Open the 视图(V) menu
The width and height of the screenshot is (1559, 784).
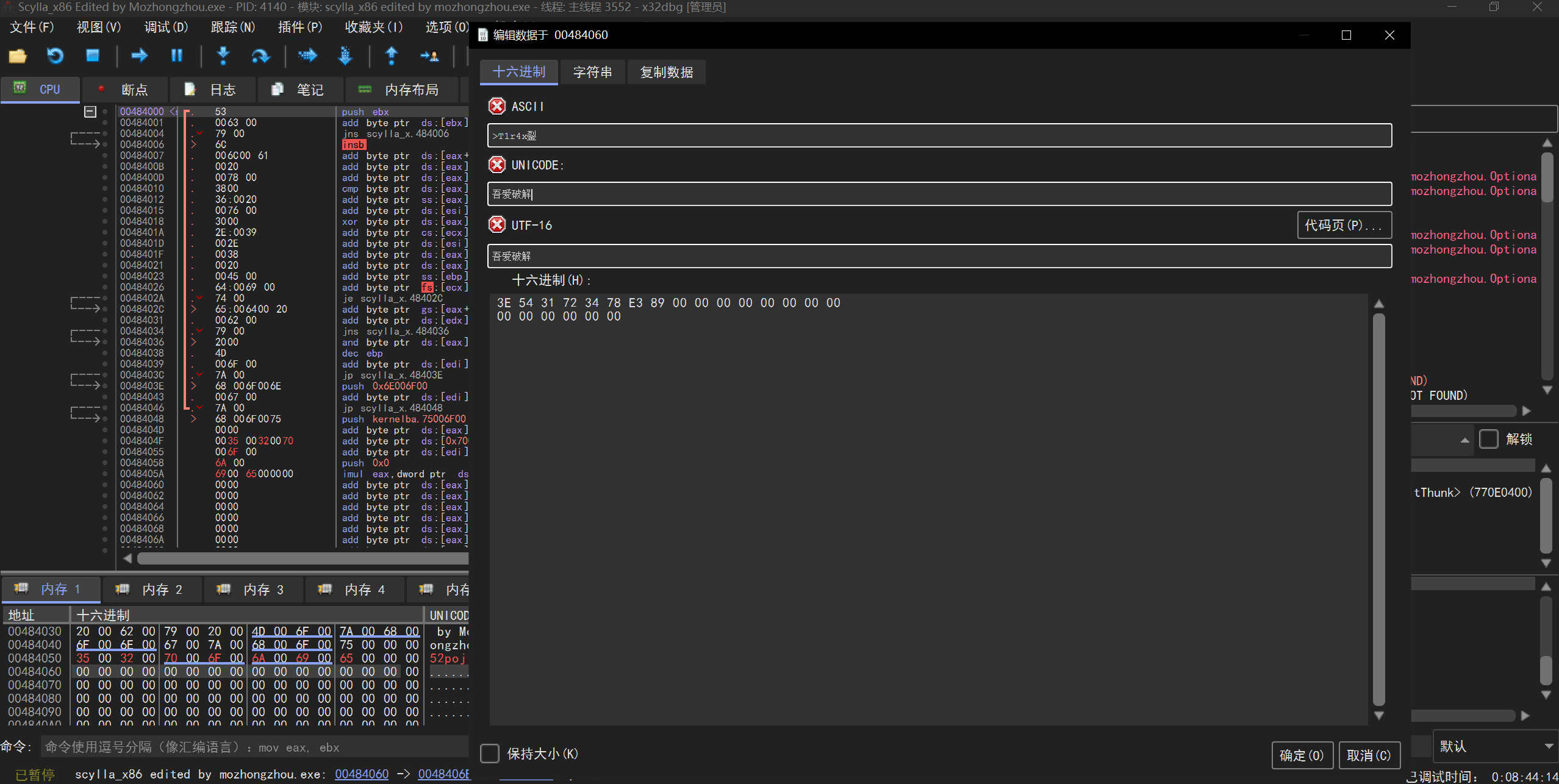point(99,27)
